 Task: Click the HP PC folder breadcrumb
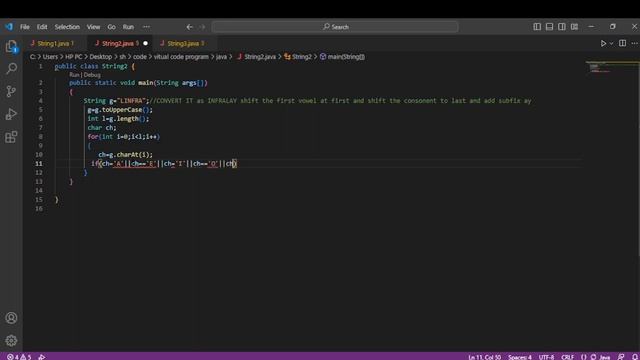pyautogui.click(x=74, y=57)
